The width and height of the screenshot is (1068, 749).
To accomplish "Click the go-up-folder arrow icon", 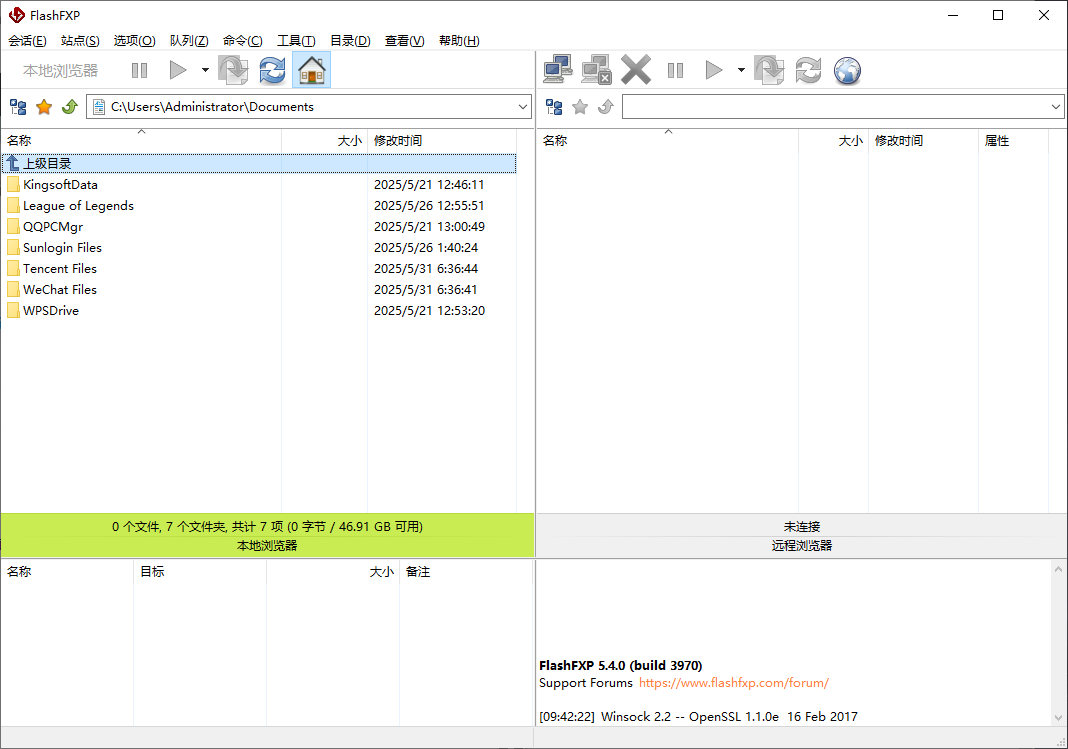I will coord(69,106).
